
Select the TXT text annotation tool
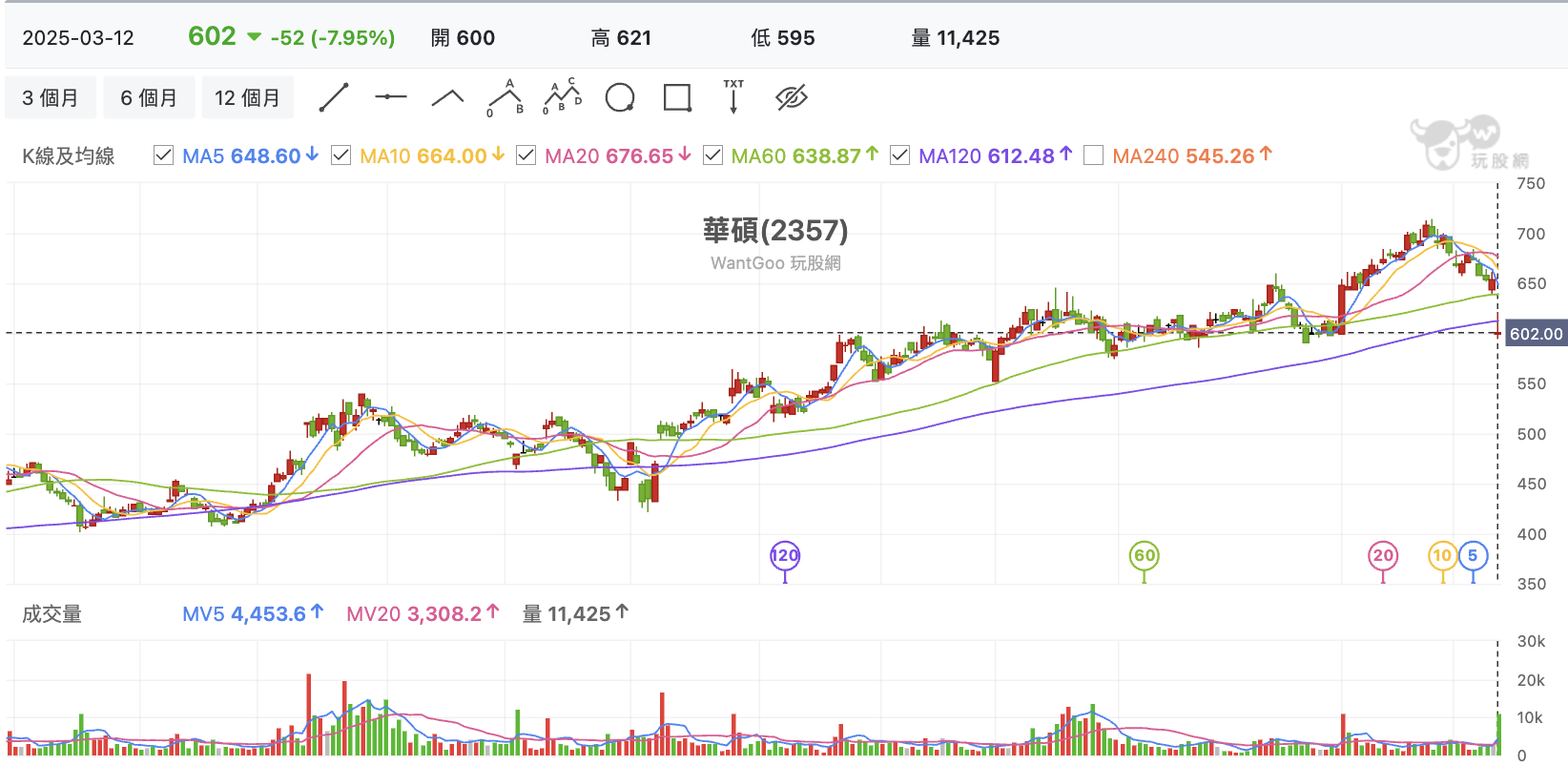[x=733, y=97]
